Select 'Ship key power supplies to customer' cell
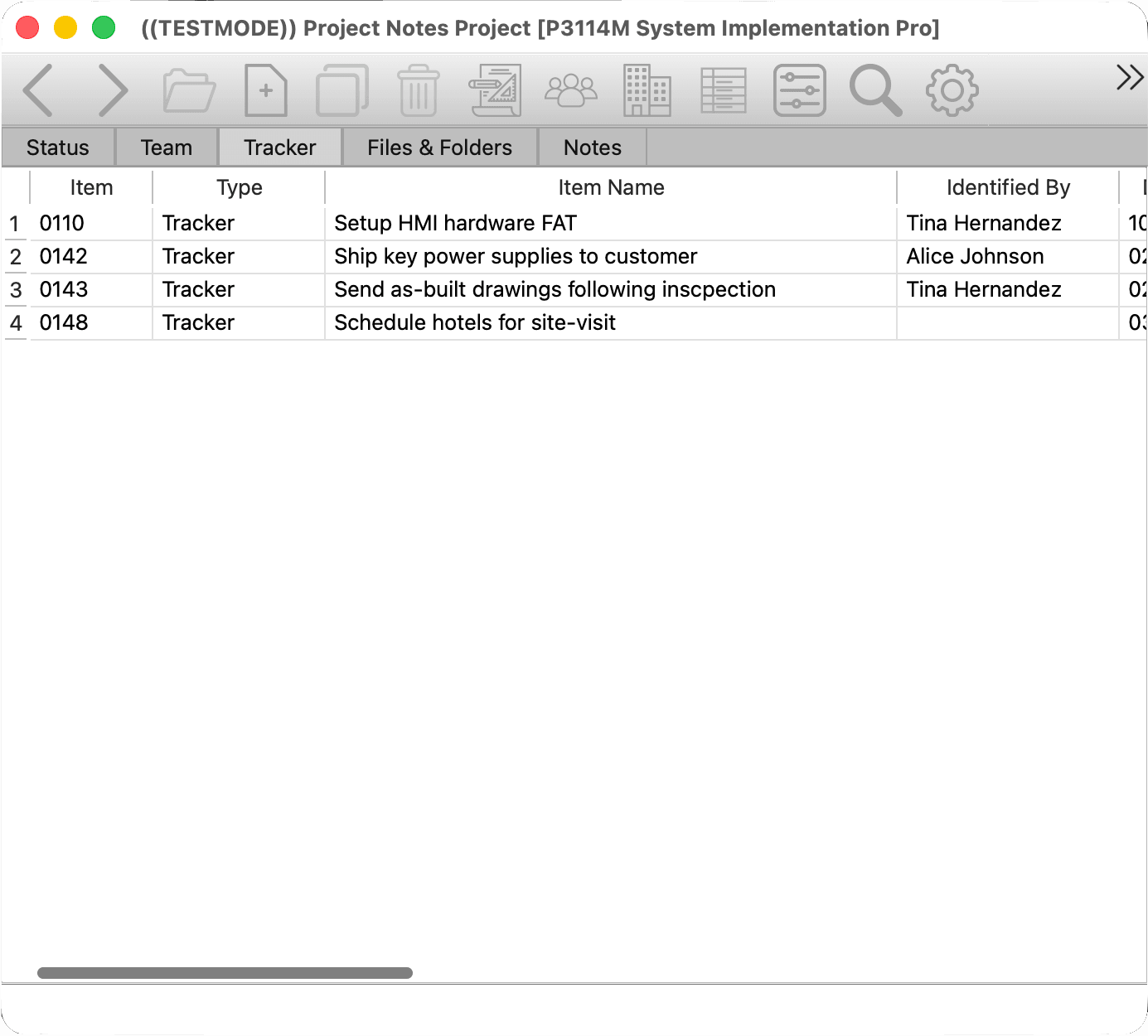 coord(611,257)
